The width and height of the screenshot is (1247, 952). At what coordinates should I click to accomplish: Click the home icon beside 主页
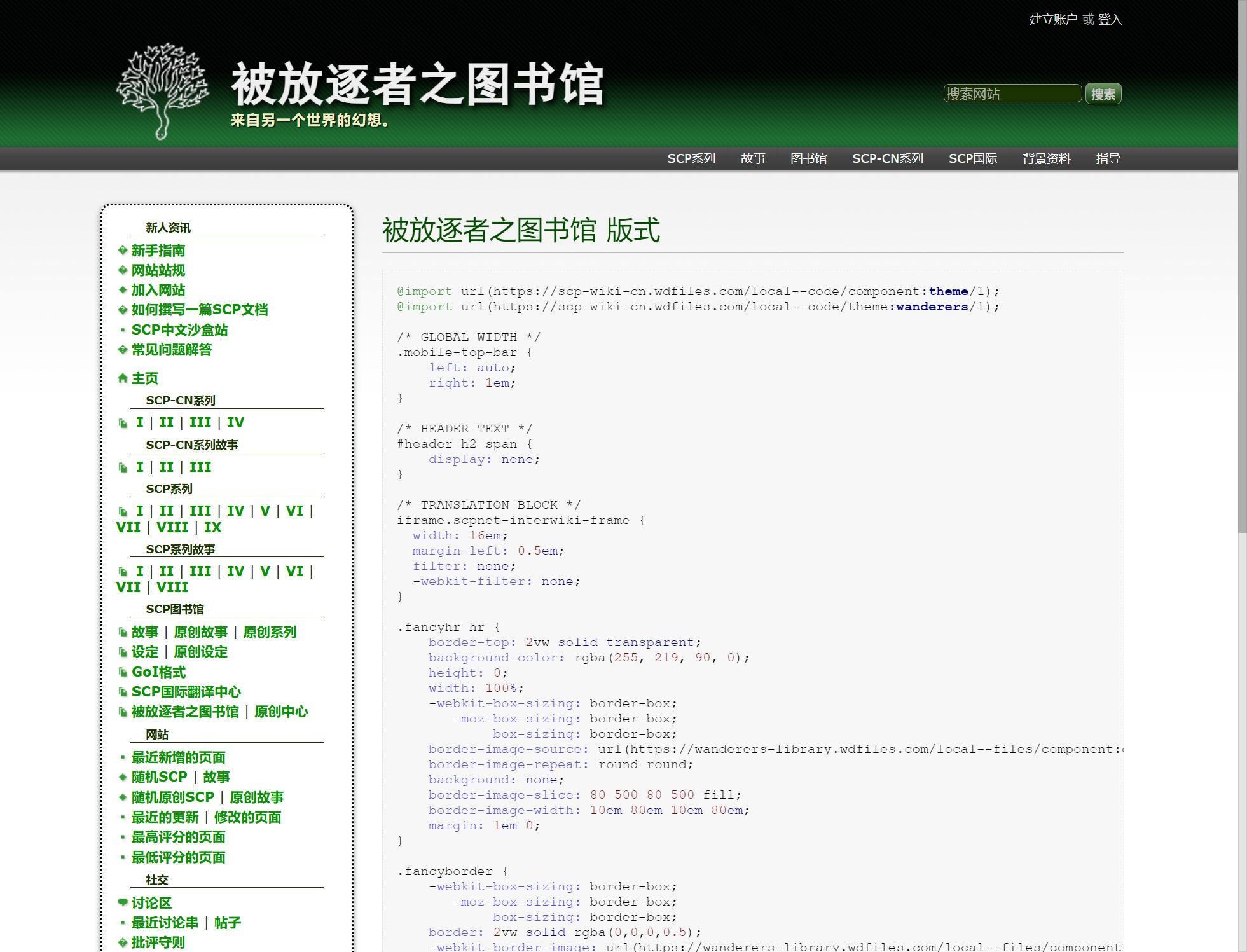[x=123, y=378]
